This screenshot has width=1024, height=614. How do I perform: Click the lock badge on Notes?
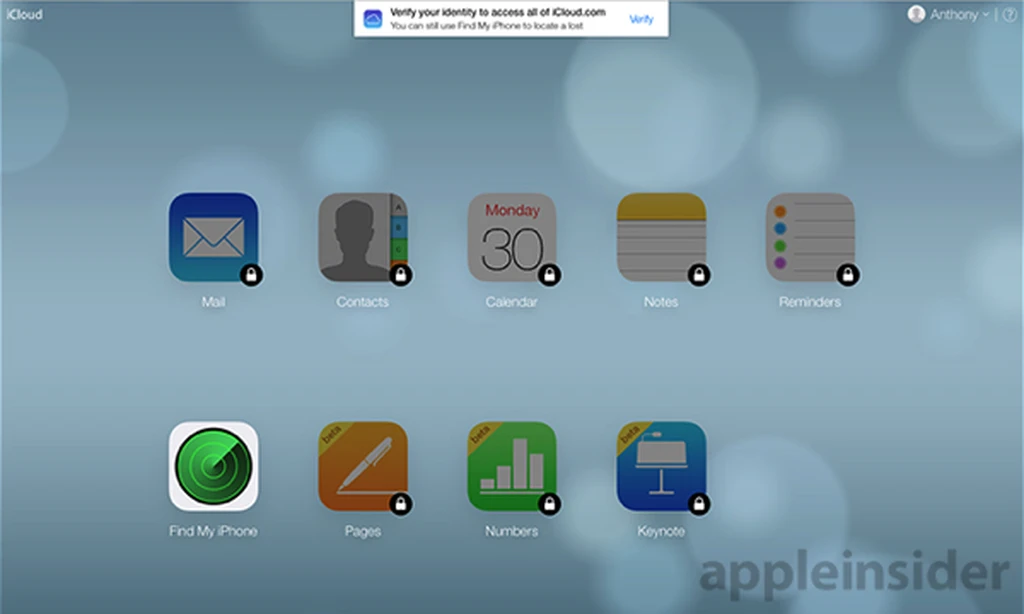tap(699, 275)
